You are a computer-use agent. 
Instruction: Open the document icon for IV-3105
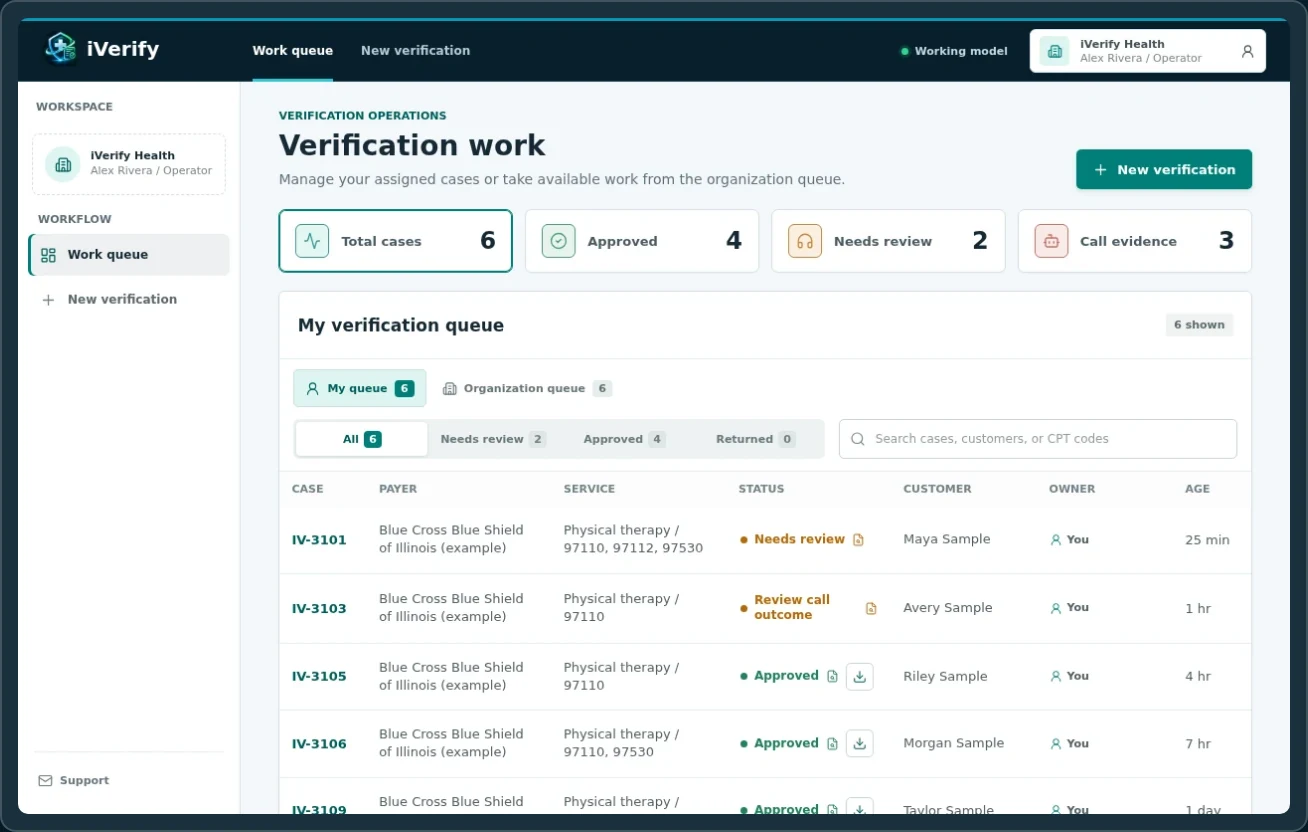(832, 676)
